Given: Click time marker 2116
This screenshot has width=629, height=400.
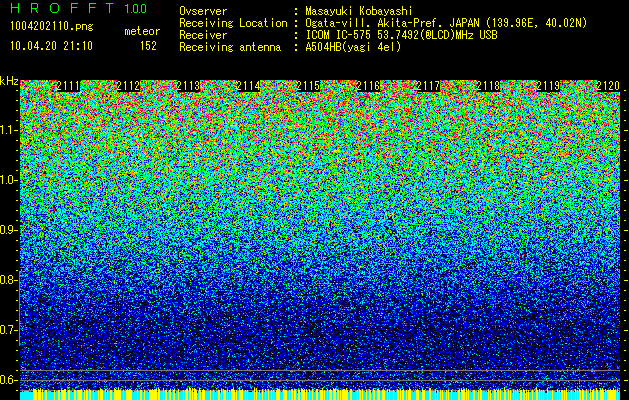Looking at the screenshot, I should [x=368, y=86].
